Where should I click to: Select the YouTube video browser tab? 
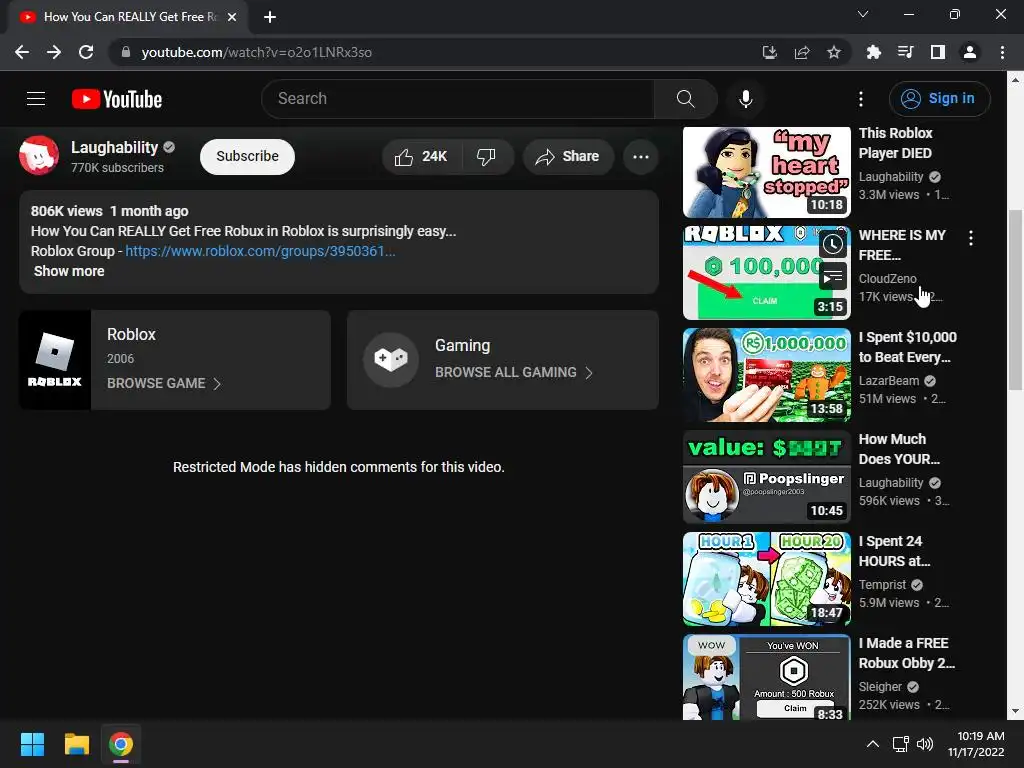pyautogui.click(x=128, y=17)
